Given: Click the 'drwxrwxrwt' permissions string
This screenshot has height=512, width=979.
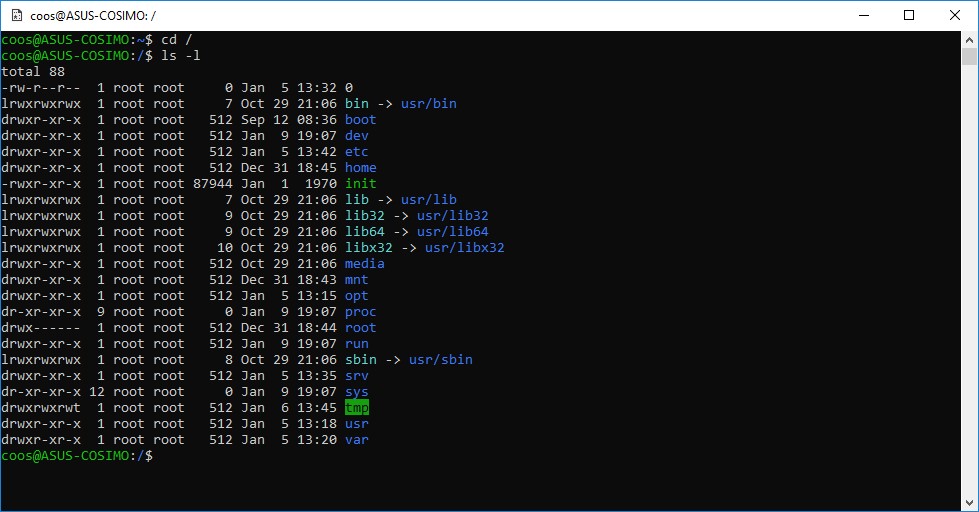Looking at the screenshot, I should click(41, 408).
